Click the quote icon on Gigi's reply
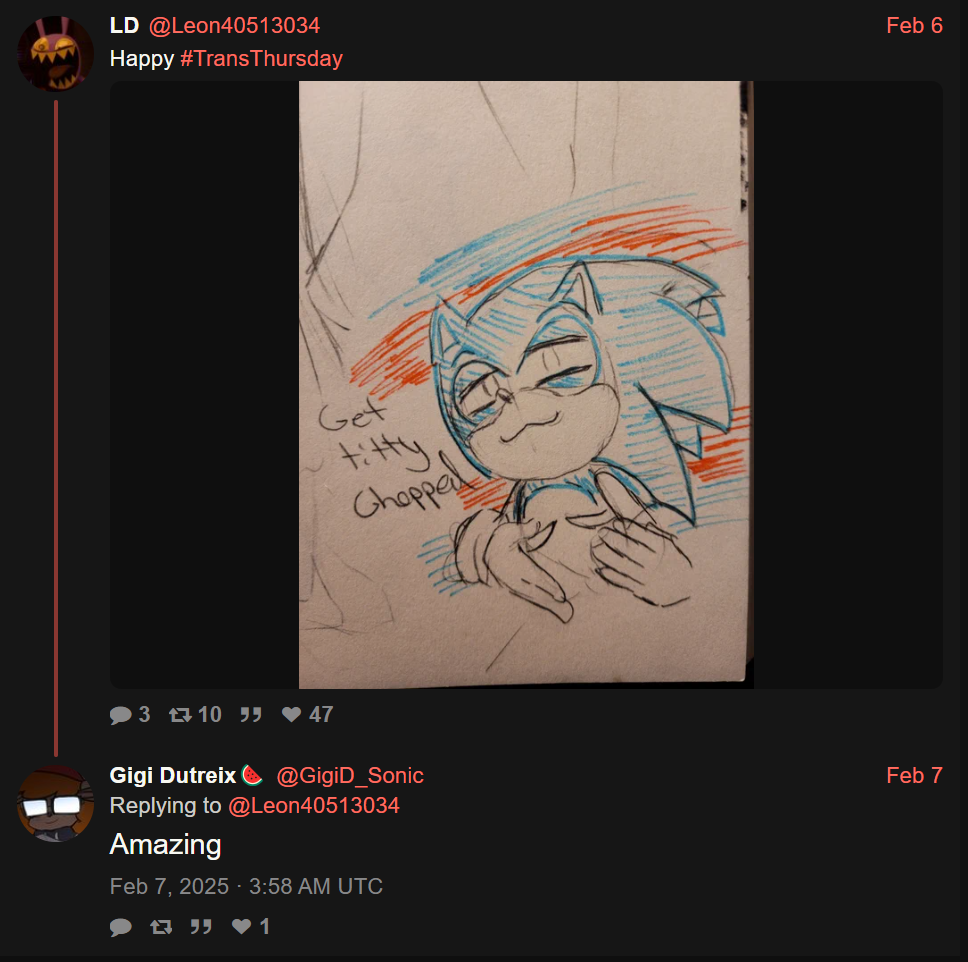The height and width of the screenshot is (962, 968). [x=201, y=927]
